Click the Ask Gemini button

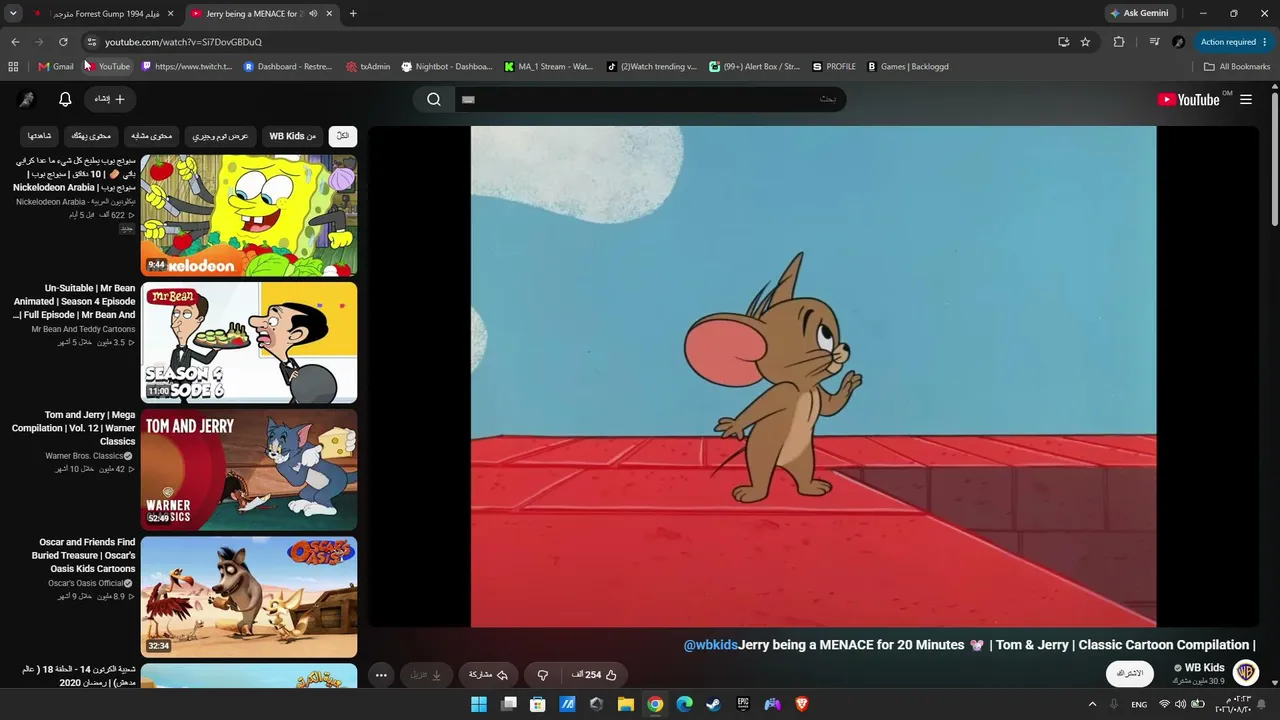[1138, 14]
